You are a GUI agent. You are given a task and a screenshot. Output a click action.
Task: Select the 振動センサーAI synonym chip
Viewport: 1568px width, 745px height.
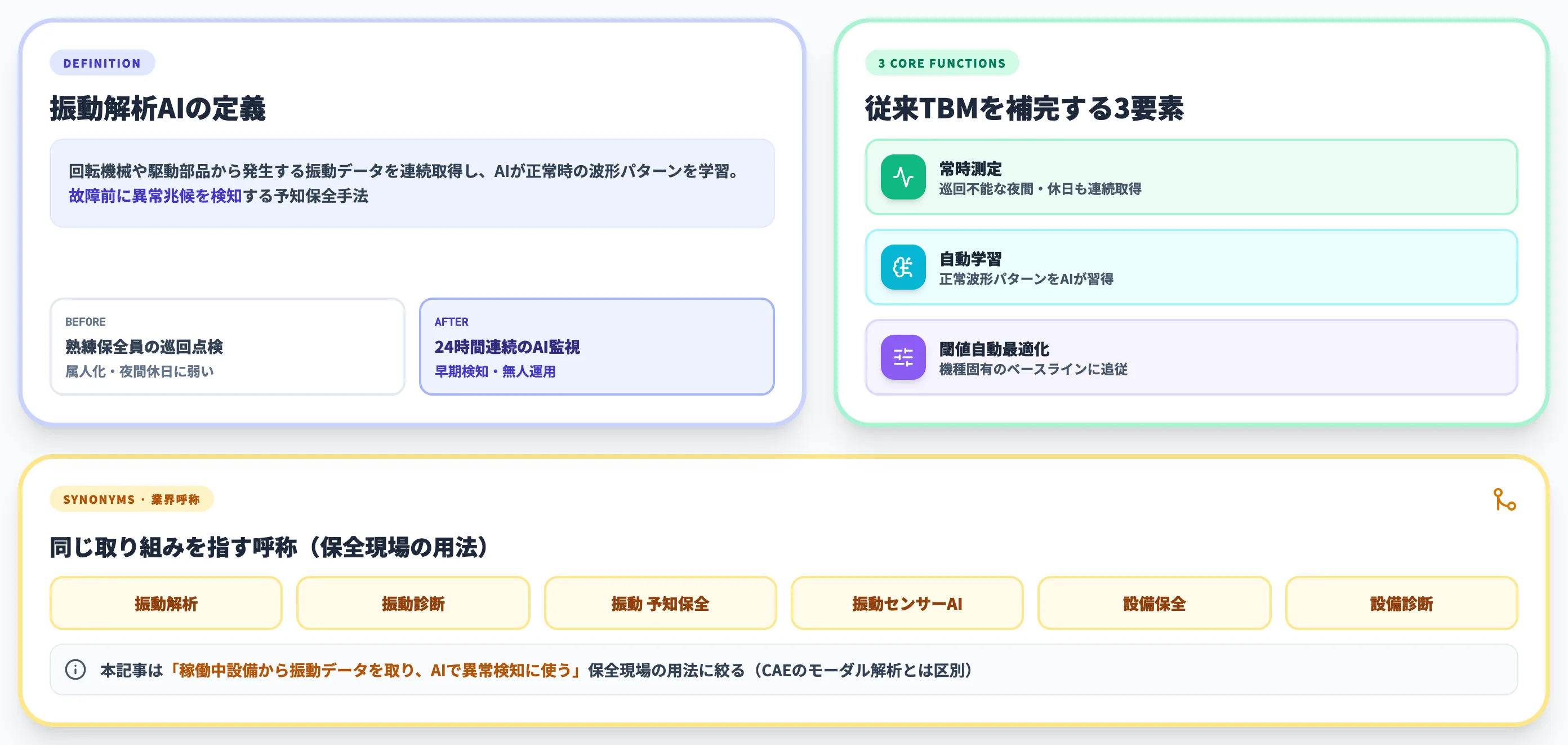[x=907, y=603]
